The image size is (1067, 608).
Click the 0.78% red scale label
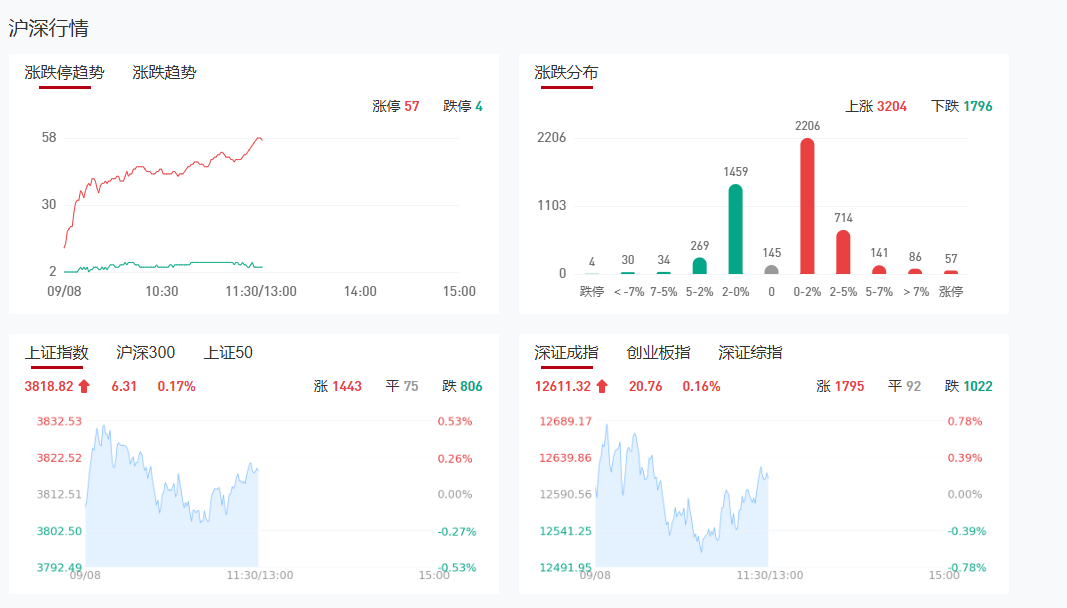965,421
